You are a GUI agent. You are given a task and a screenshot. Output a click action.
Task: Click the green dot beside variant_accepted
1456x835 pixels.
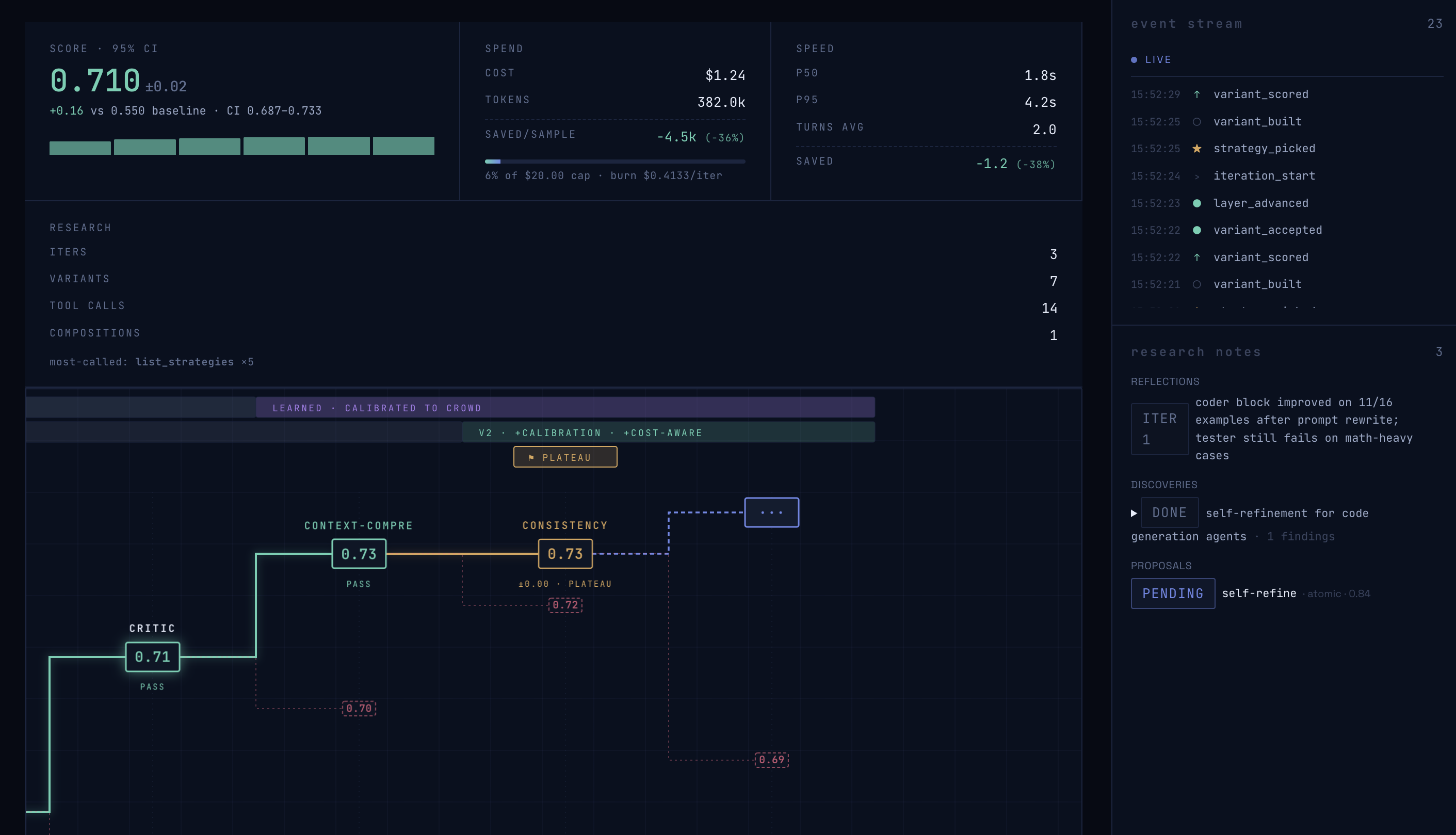tap(1197, 230)
